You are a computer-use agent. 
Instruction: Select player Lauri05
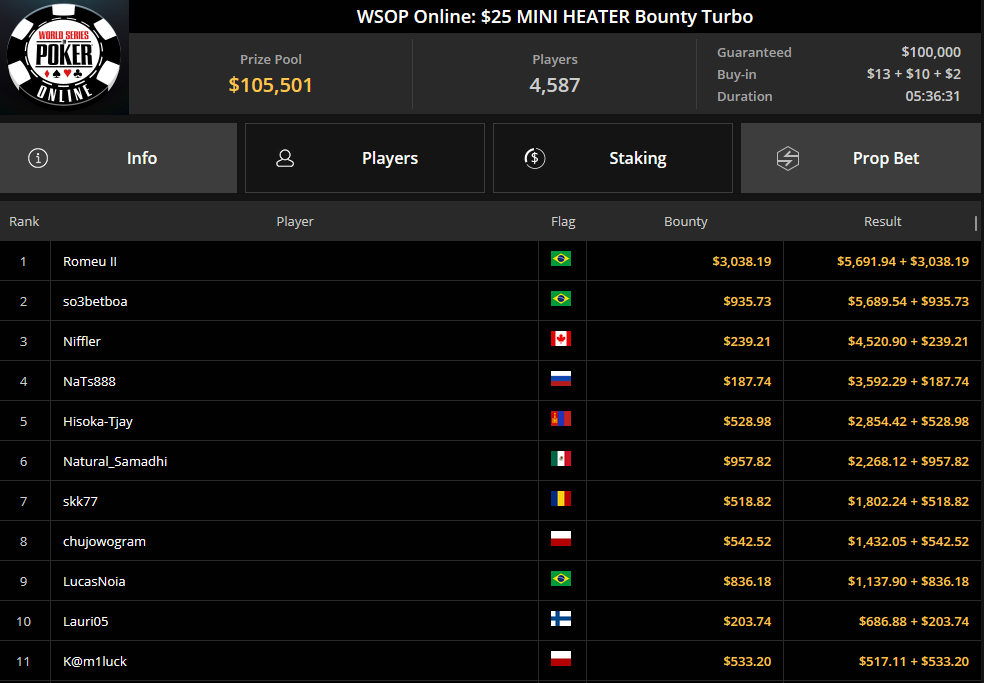(x=85, y=621)
